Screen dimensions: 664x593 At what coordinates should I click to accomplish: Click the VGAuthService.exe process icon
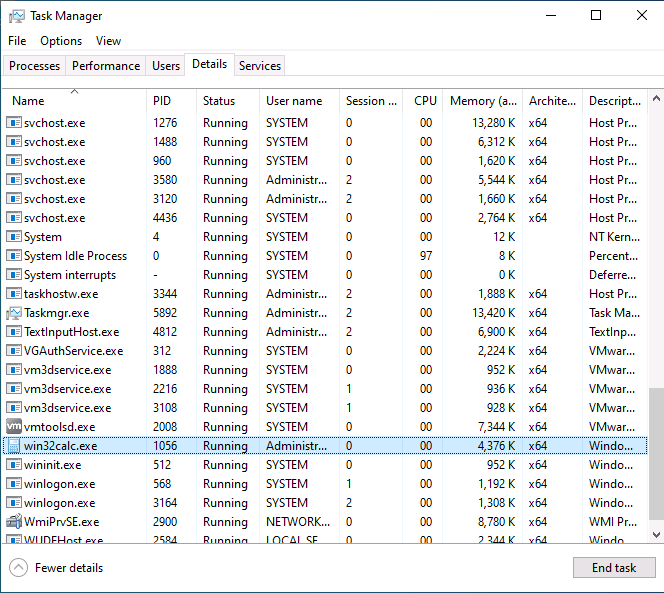14,351
